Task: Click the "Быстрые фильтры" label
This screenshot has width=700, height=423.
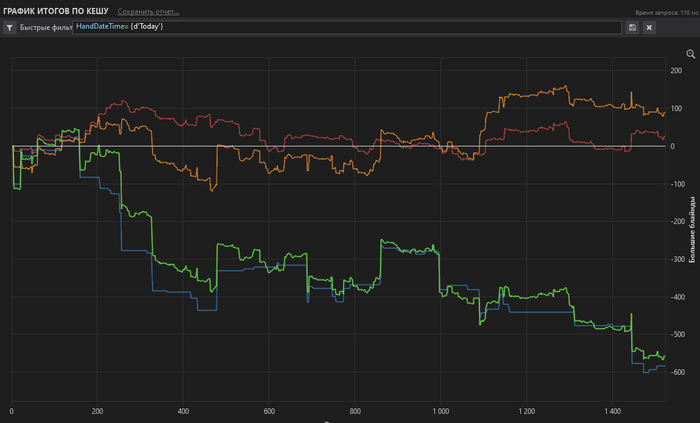Action: [46, 27]
